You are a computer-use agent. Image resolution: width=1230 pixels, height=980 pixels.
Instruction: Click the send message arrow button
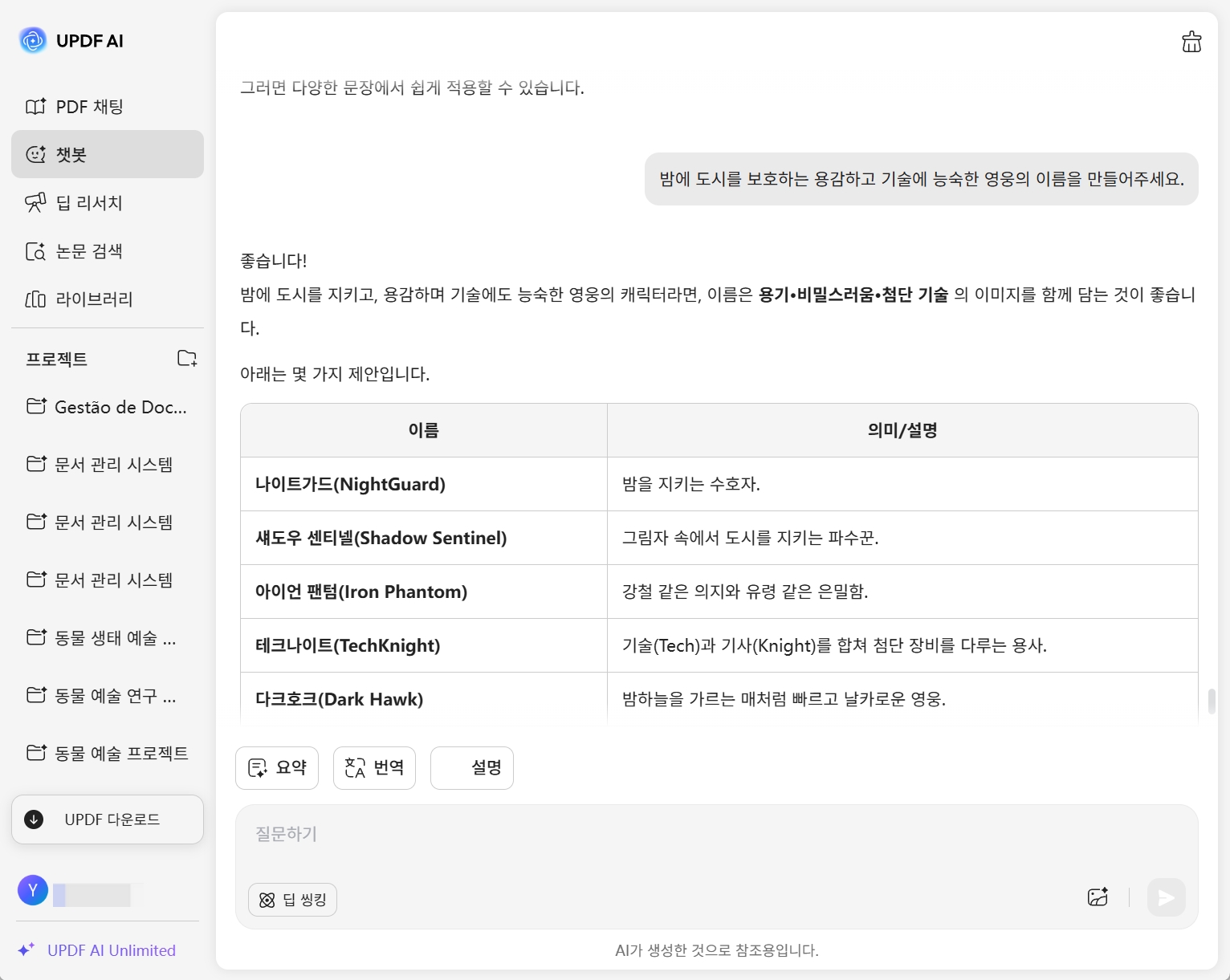click(x=1166, y=897)
